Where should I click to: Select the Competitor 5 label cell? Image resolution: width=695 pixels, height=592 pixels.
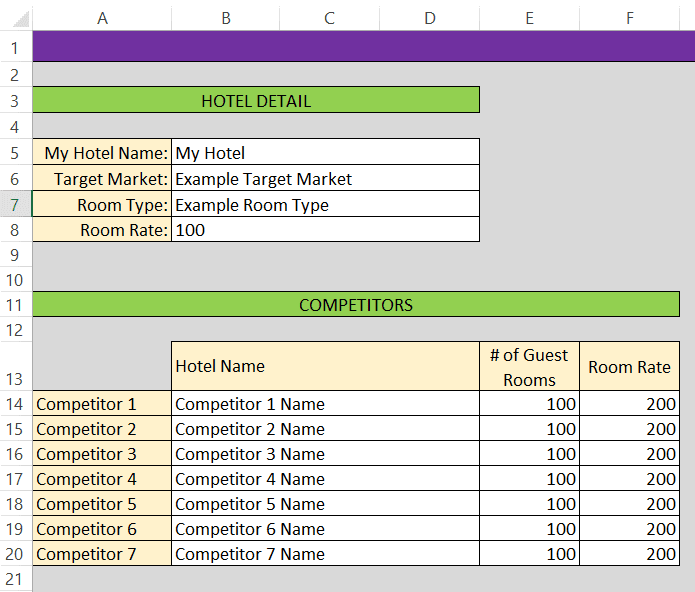(x=102, y=504)
